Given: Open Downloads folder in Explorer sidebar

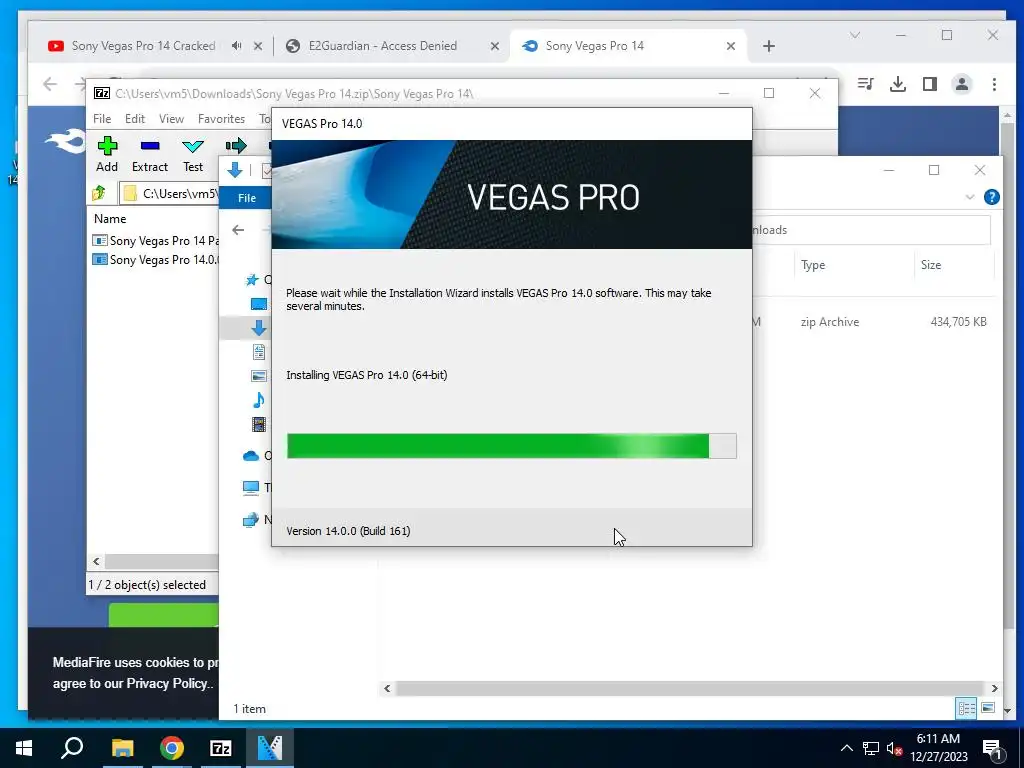Looking at the screenshot, I should (259, 328).
